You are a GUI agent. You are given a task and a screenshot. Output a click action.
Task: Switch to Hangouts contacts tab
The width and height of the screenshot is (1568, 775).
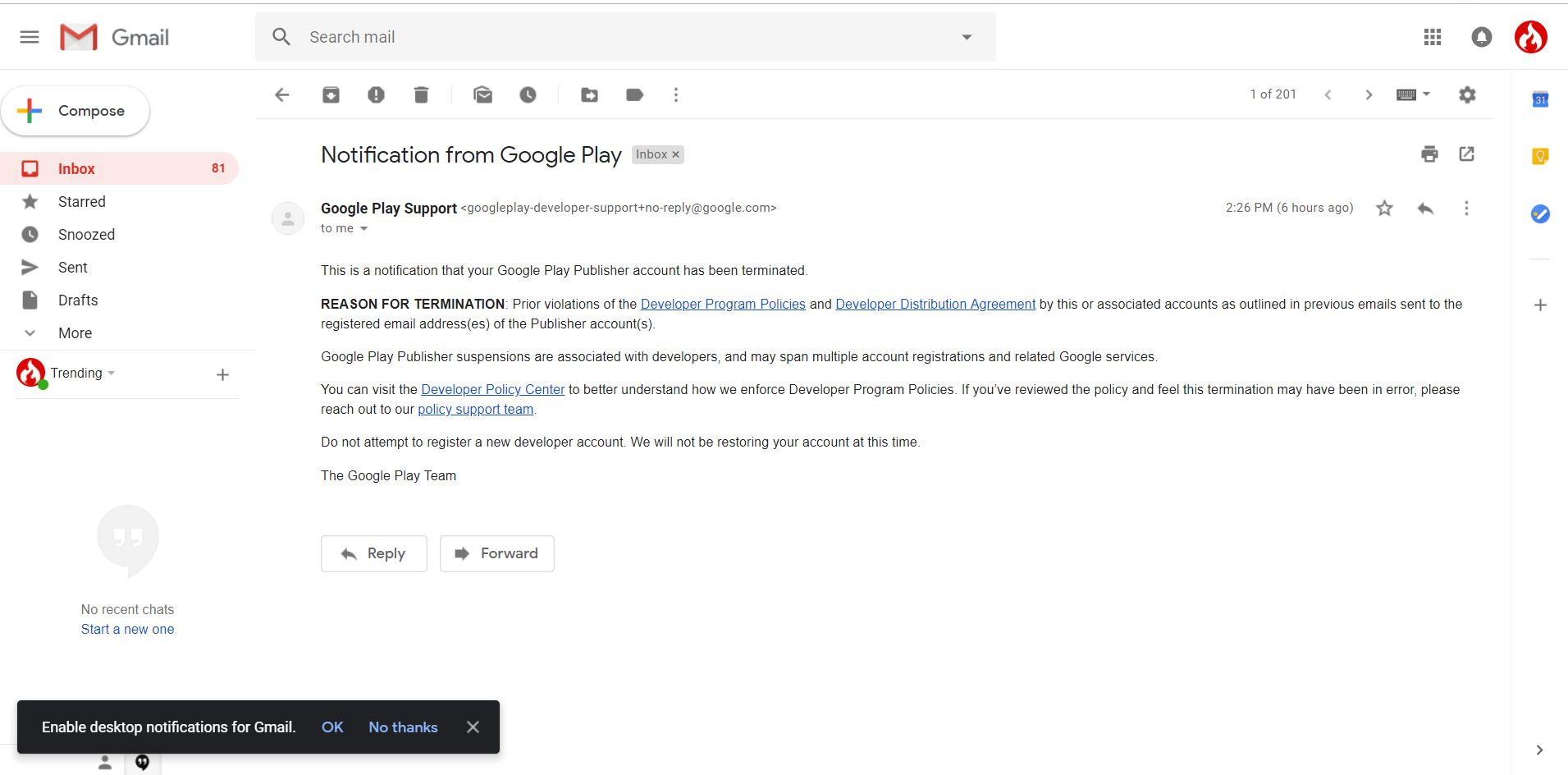coord(105,763)
